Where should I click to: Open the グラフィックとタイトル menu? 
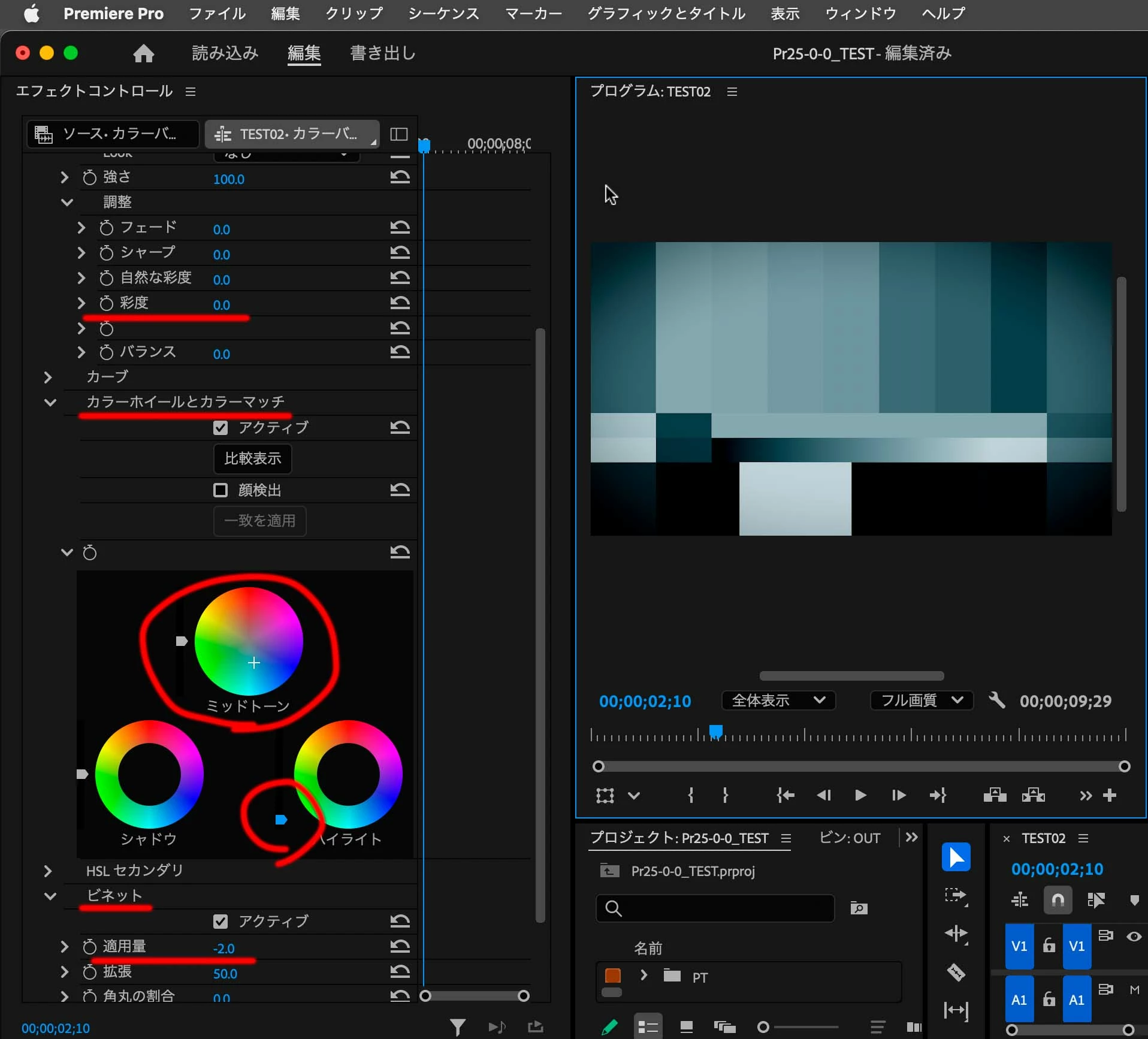click(x=666, y=14)
